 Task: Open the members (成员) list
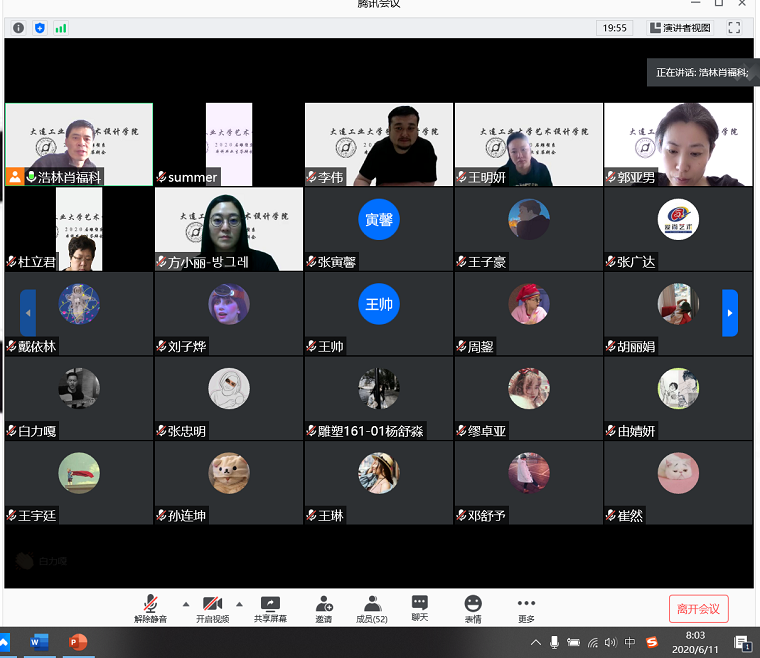[x=372, y=609]
